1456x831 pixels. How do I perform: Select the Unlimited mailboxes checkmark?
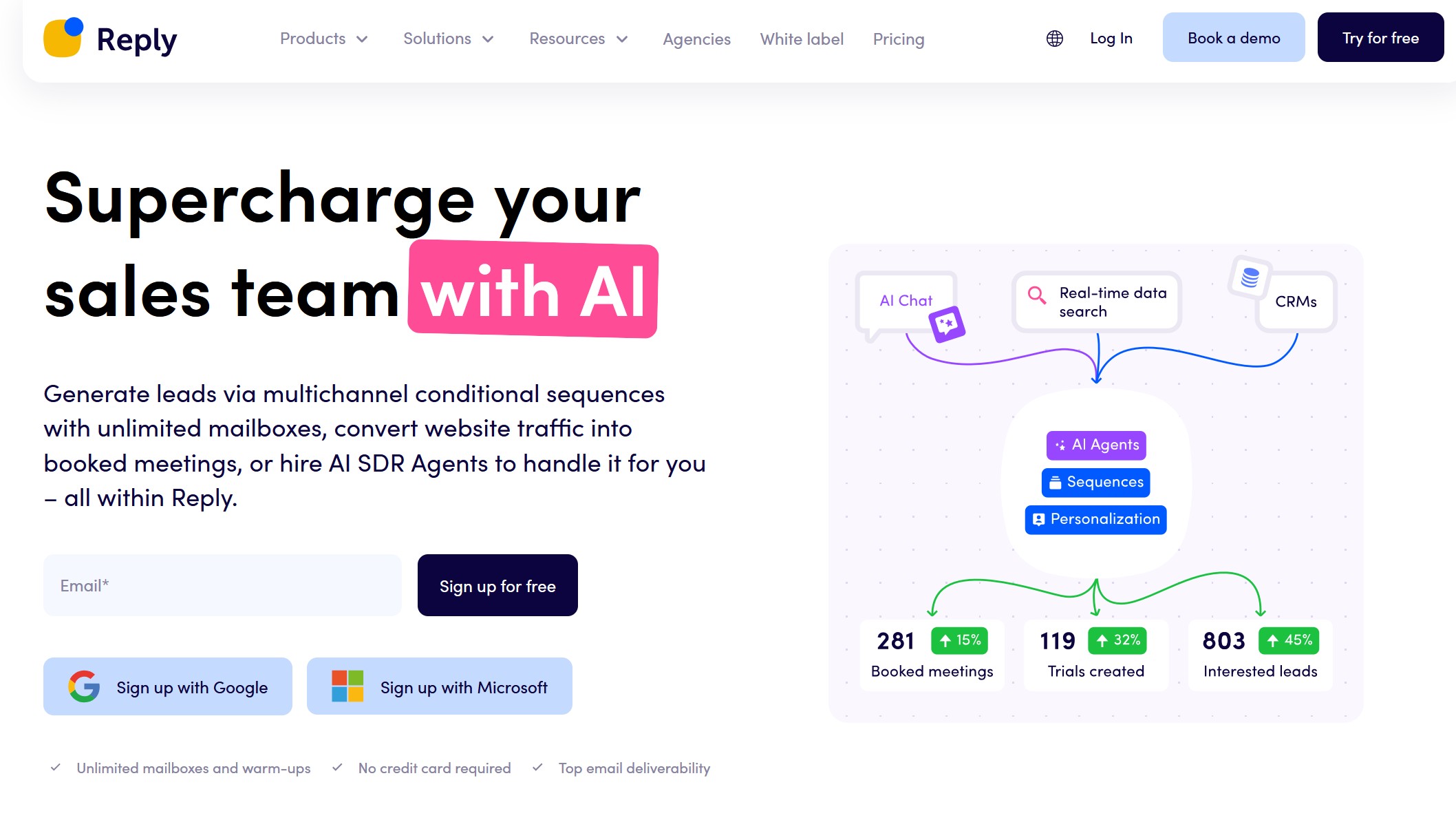(x=56, y=768)
